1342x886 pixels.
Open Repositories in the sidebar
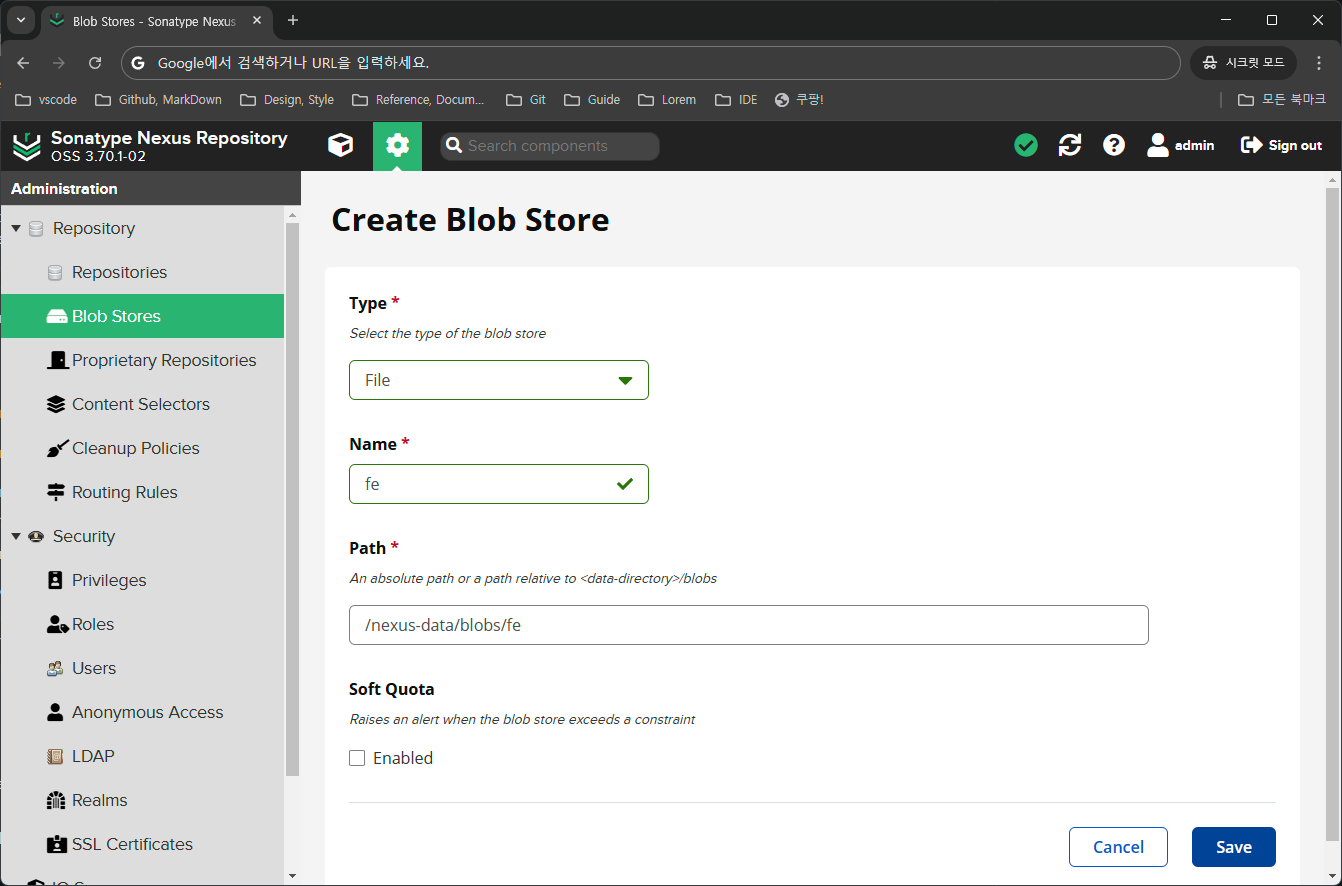142,272
